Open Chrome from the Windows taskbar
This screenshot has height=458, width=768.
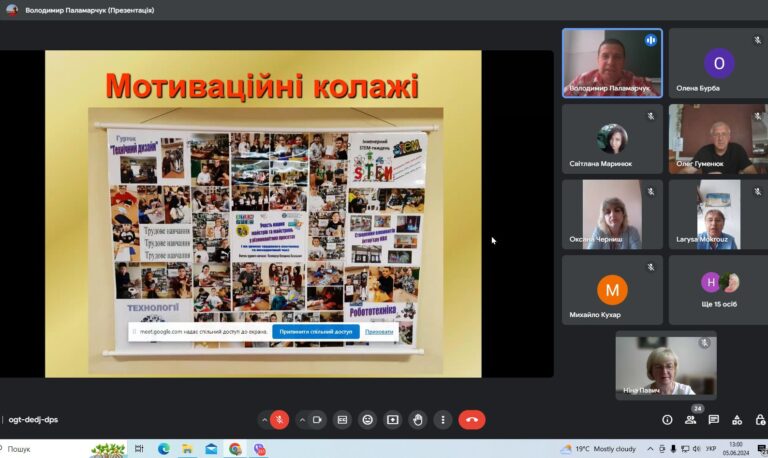(235, 449)
